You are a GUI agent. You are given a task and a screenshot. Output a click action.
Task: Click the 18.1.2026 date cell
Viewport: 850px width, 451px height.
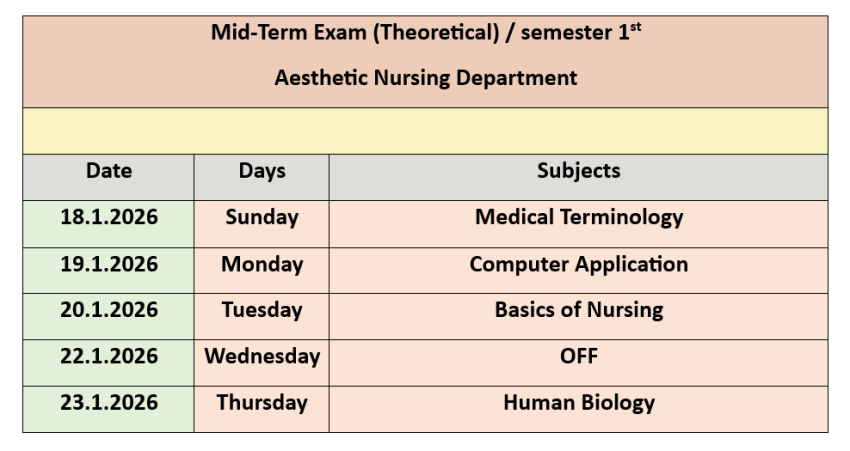click(x=109, y=217)
